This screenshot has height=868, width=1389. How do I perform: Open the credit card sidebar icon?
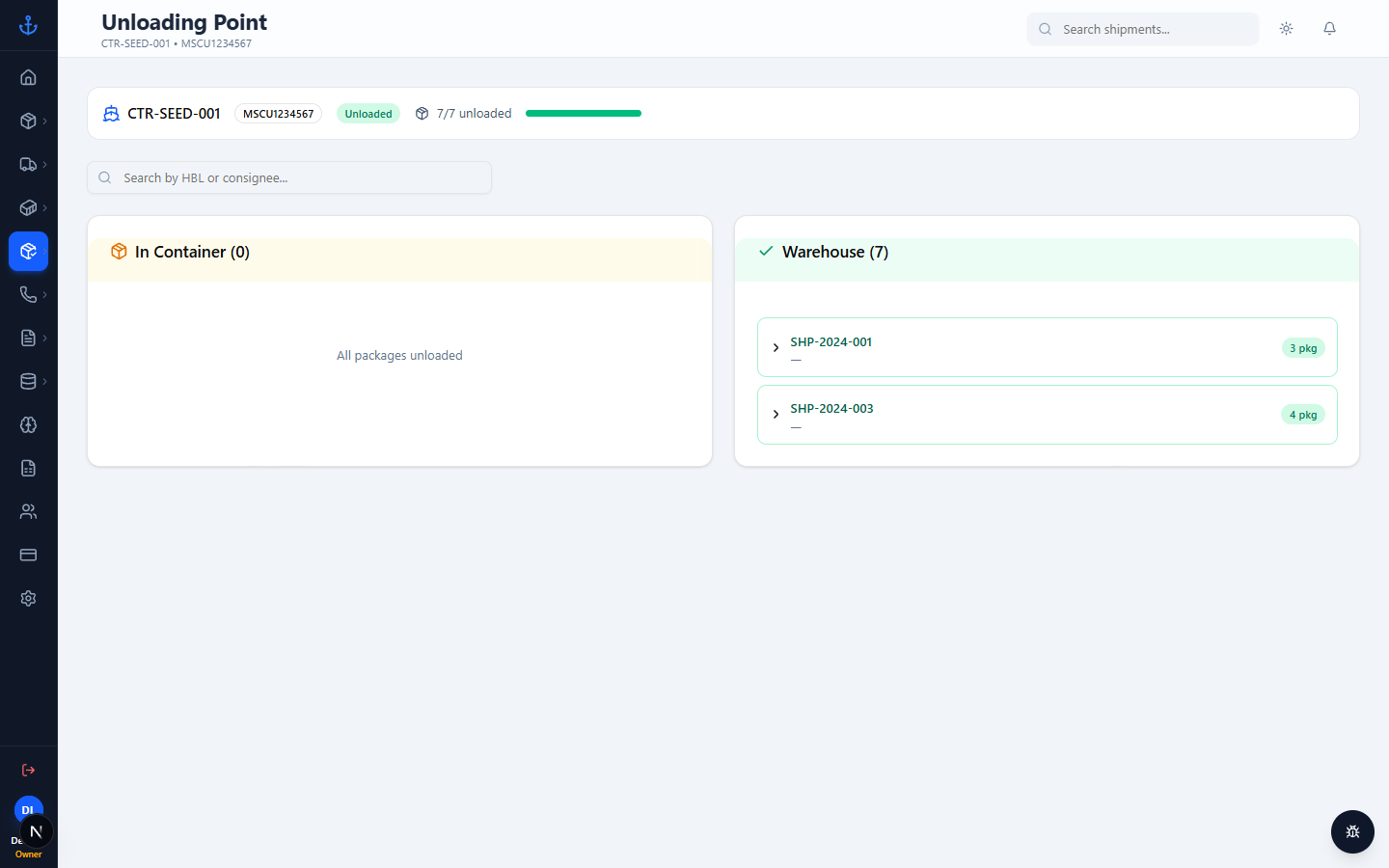pyautogui.click(x=28, y=555)
